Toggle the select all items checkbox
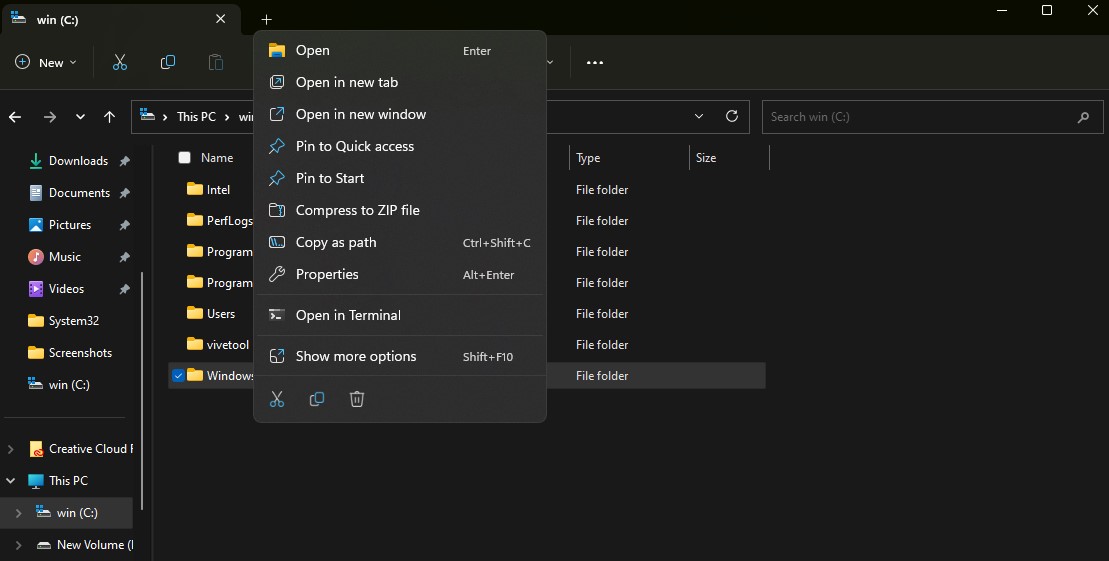Screen dimensions: 1109x561 (x=184, y=158)
